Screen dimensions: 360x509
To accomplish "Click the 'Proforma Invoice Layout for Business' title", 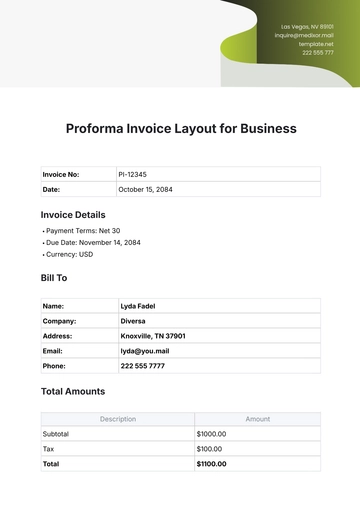I will coord(181,129).
